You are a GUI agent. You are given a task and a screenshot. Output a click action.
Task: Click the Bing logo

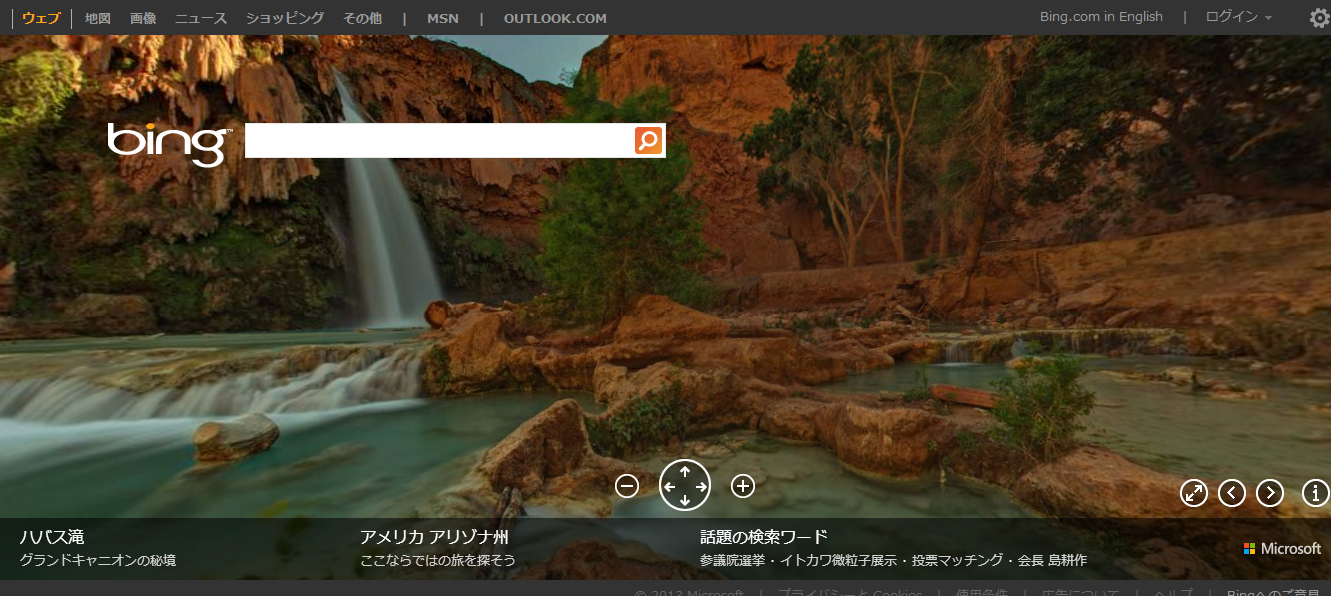tap(169, 143)
